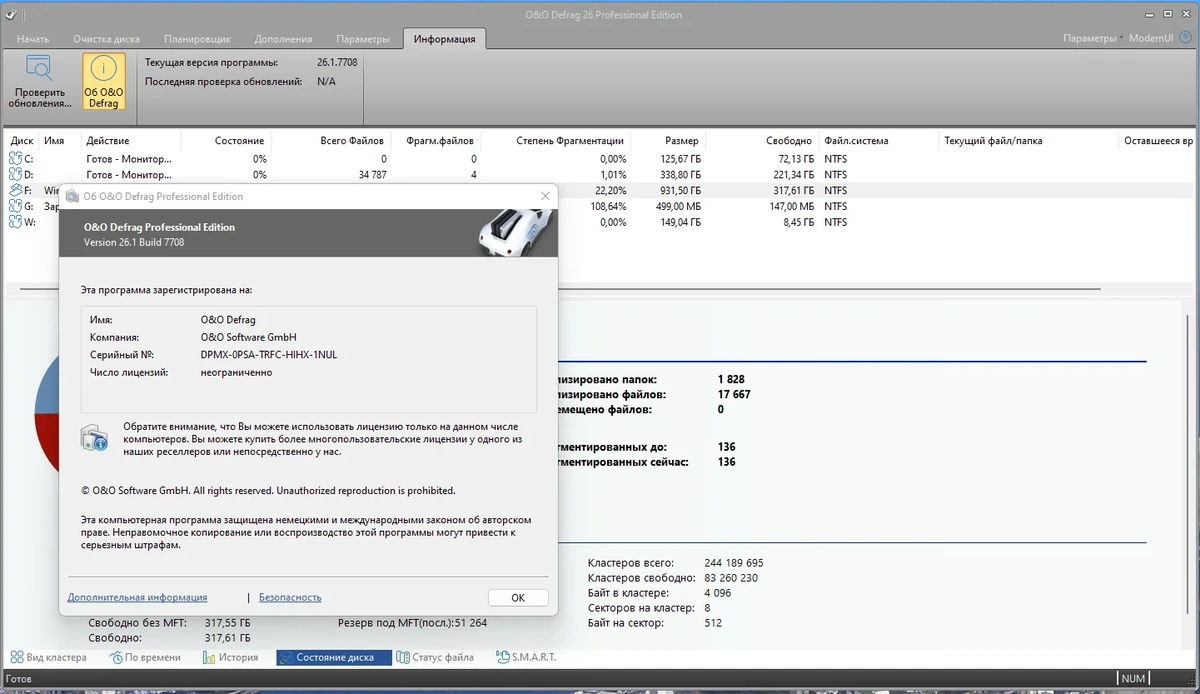Expand the Параметры dropdown at top right
1200x694 pixels.
tap(1093, 38)
